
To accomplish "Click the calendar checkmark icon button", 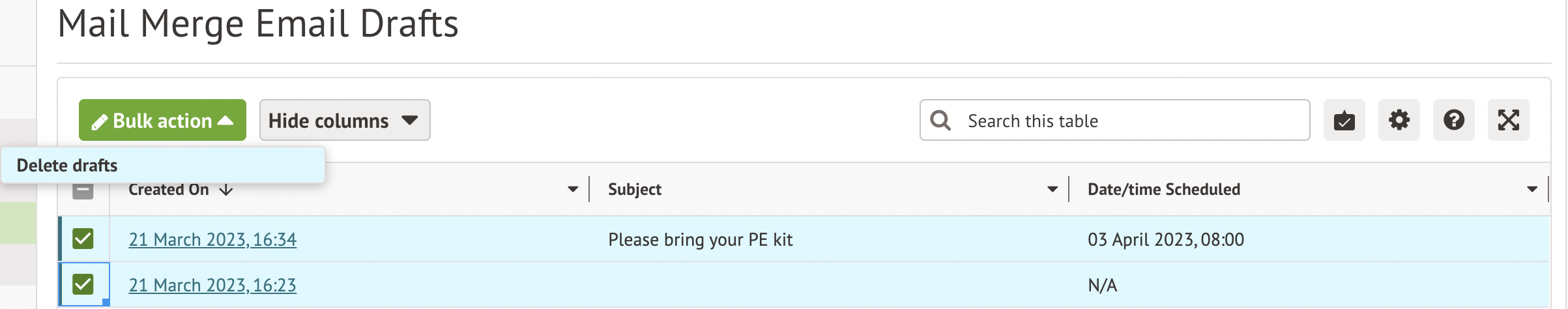I will pos(1344,121).
